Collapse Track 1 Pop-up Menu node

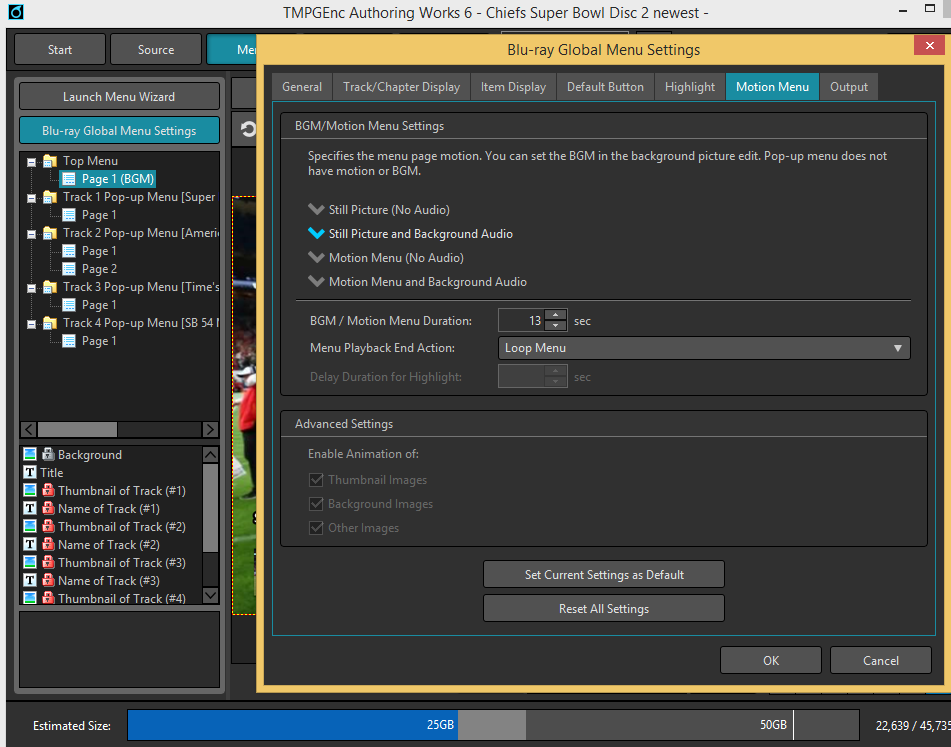point(32,198)
